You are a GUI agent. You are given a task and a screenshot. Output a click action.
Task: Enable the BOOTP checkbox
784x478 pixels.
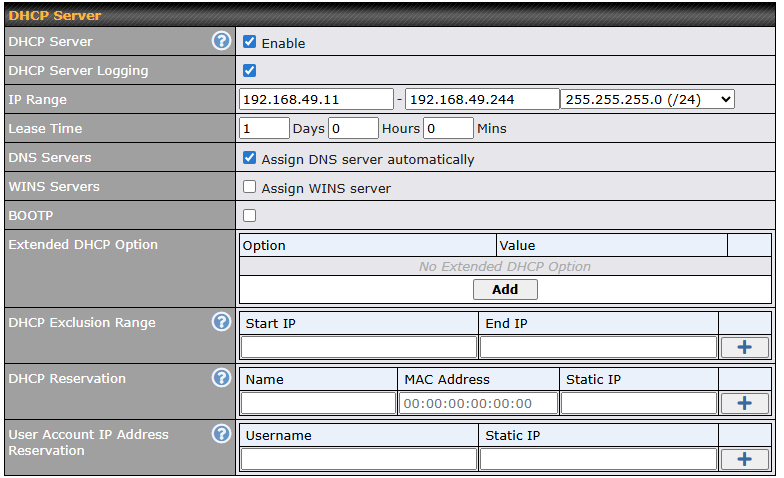click(x=250, y=215)
